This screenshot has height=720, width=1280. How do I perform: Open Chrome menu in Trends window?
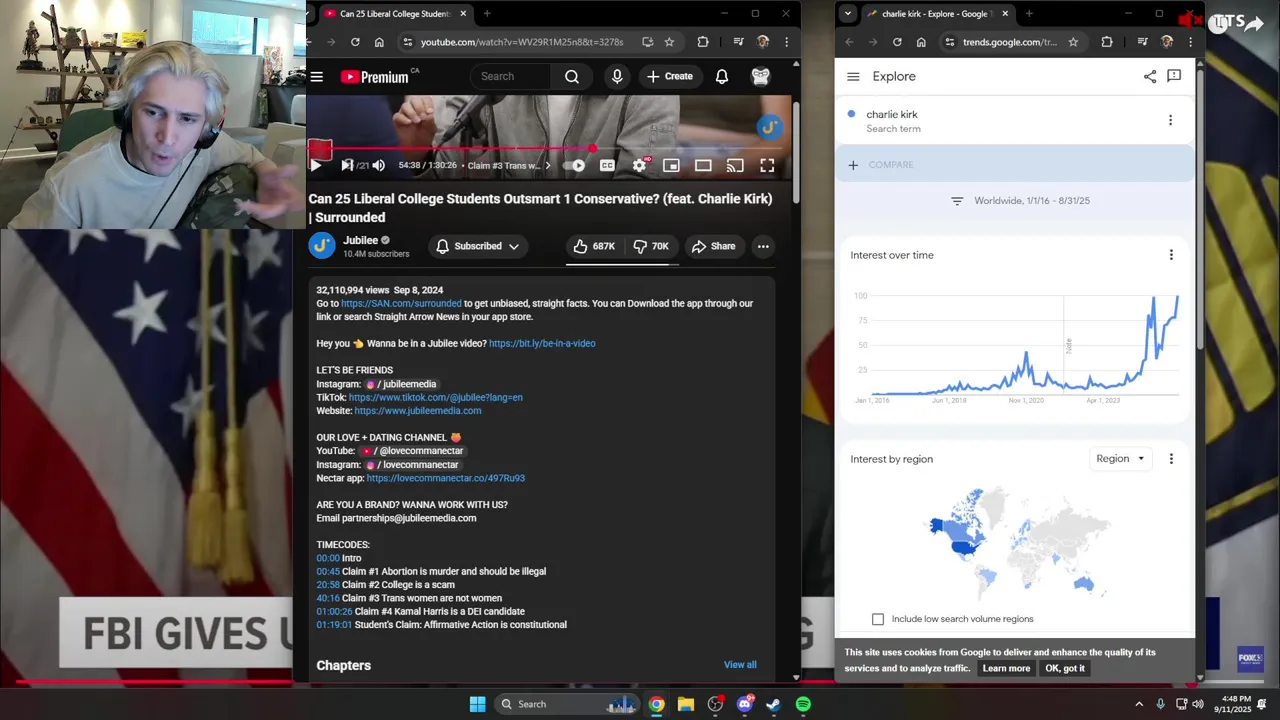1190,42
